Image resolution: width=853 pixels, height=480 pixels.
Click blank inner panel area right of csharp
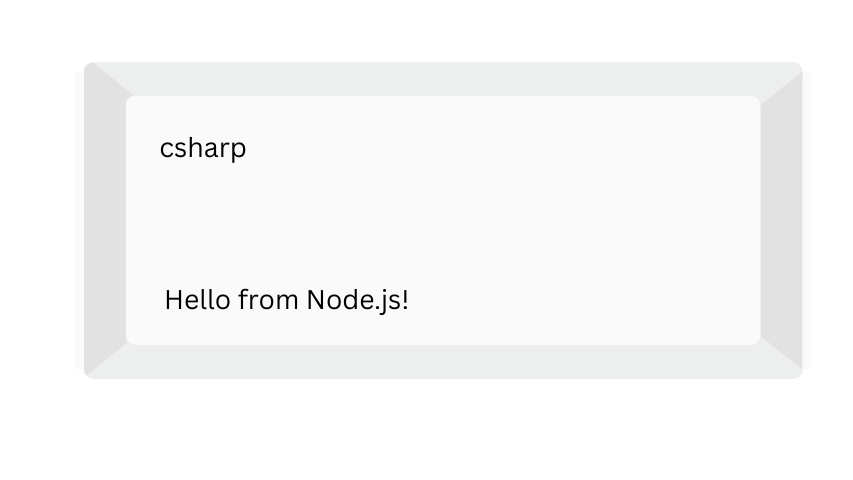[500, 148]
